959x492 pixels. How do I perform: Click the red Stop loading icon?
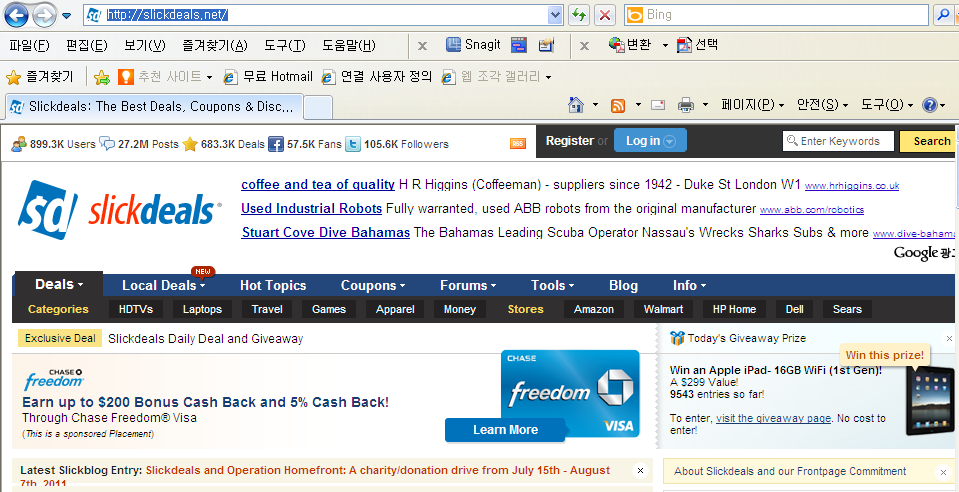point(605,15)
